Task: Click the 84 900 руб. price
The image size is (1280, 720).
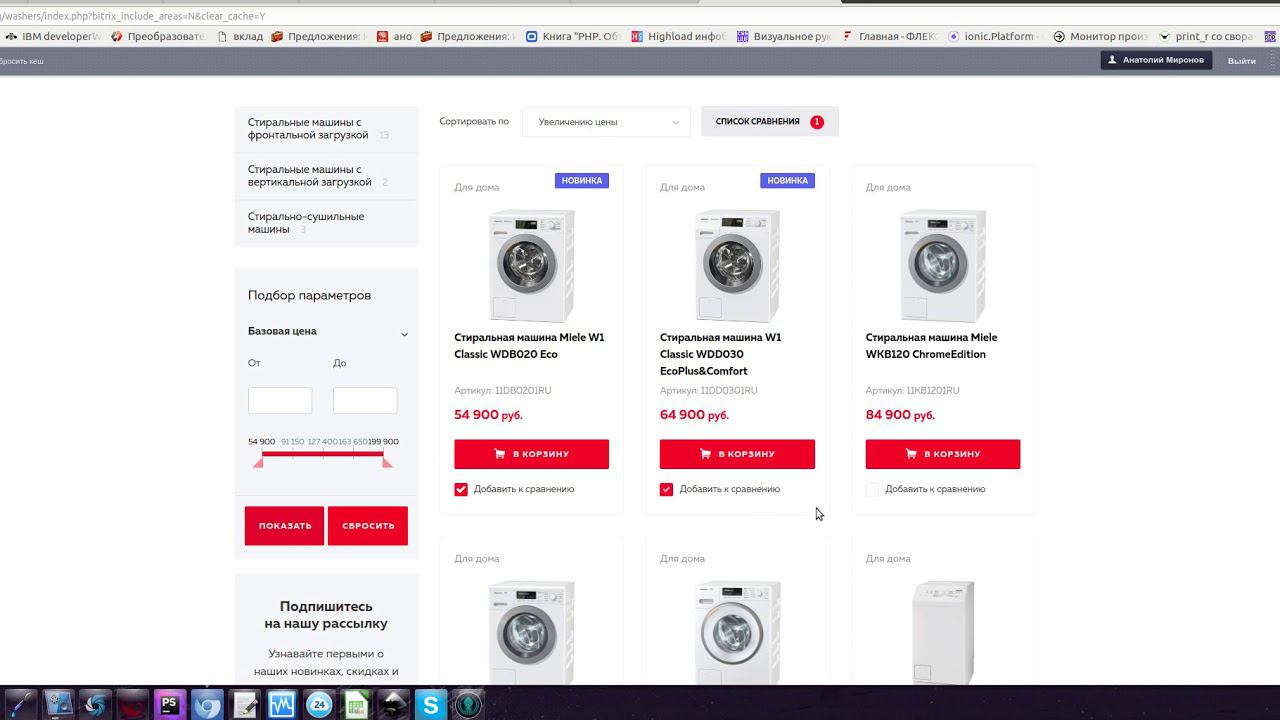Action: 900,415
